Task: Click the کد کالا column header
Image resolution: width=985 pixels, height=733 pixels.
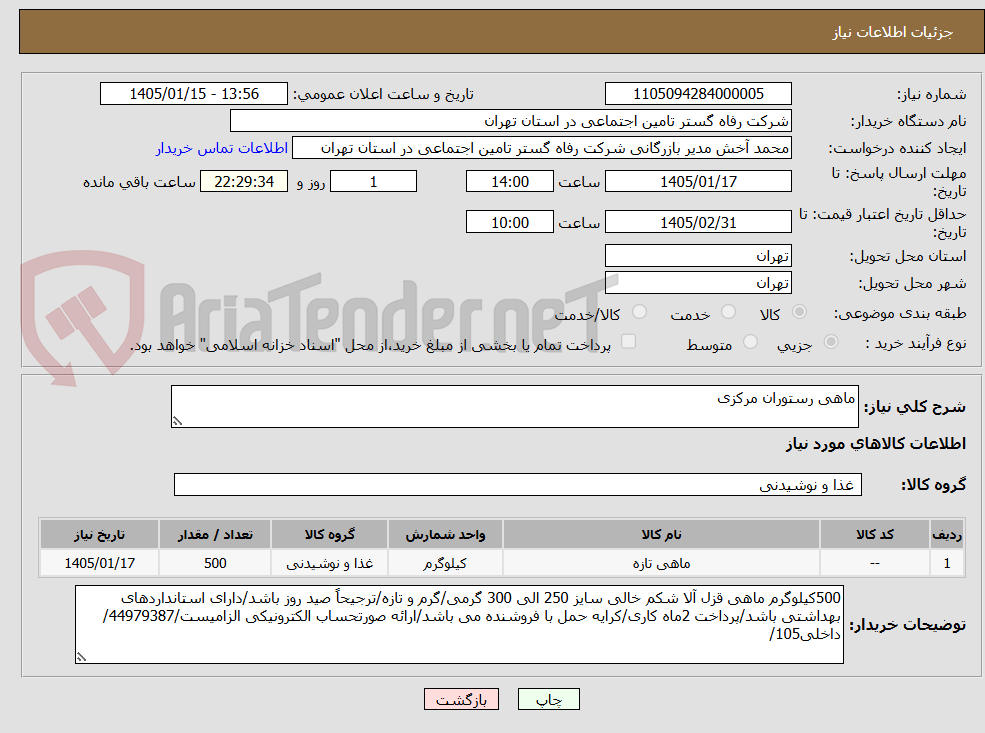Action: [874, 535]
